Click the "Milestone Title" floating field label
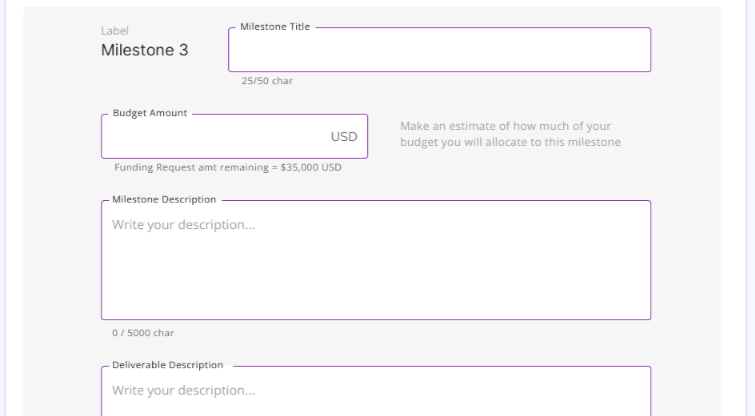755x416 pixels. 274,27
